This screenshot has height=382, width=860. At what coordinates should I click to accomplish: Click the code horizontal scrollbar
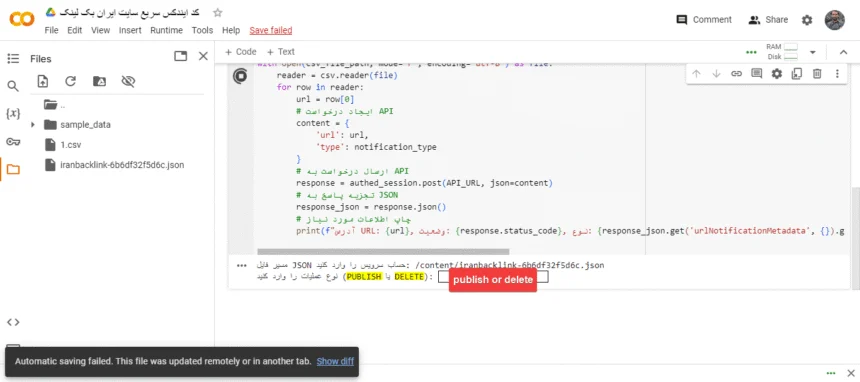pos(383,251)
